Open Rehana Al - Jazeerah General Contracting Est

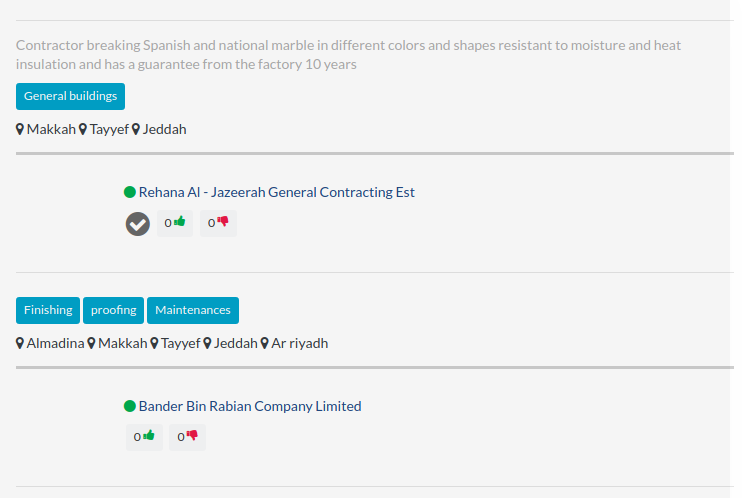[276, 192]
